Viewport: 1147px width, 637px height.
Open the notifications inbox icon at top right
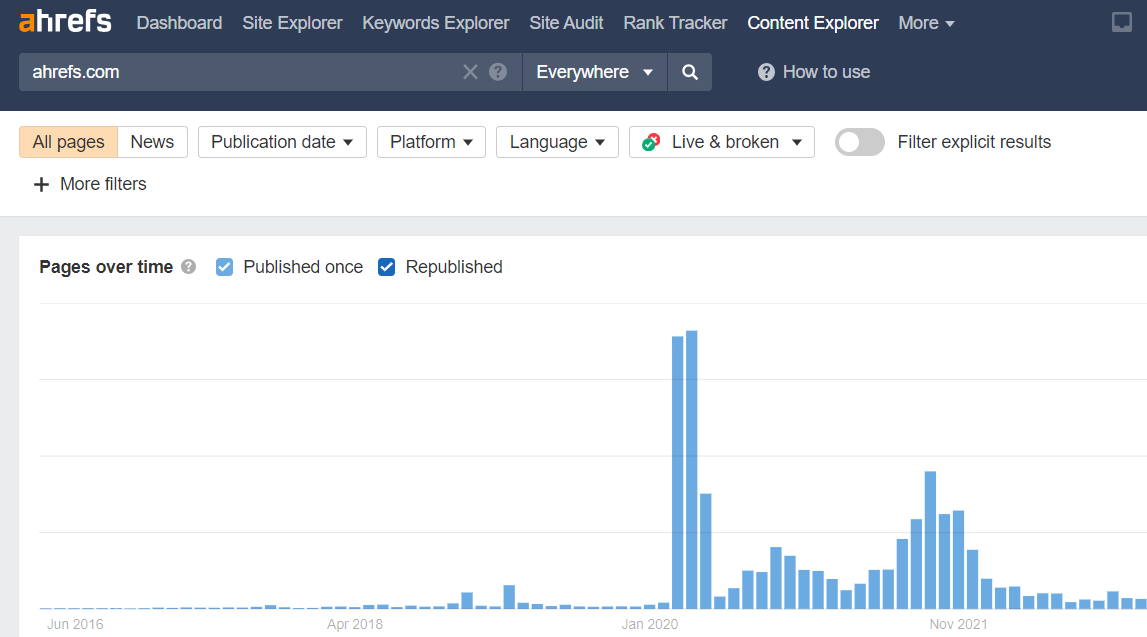(1121, 22)
